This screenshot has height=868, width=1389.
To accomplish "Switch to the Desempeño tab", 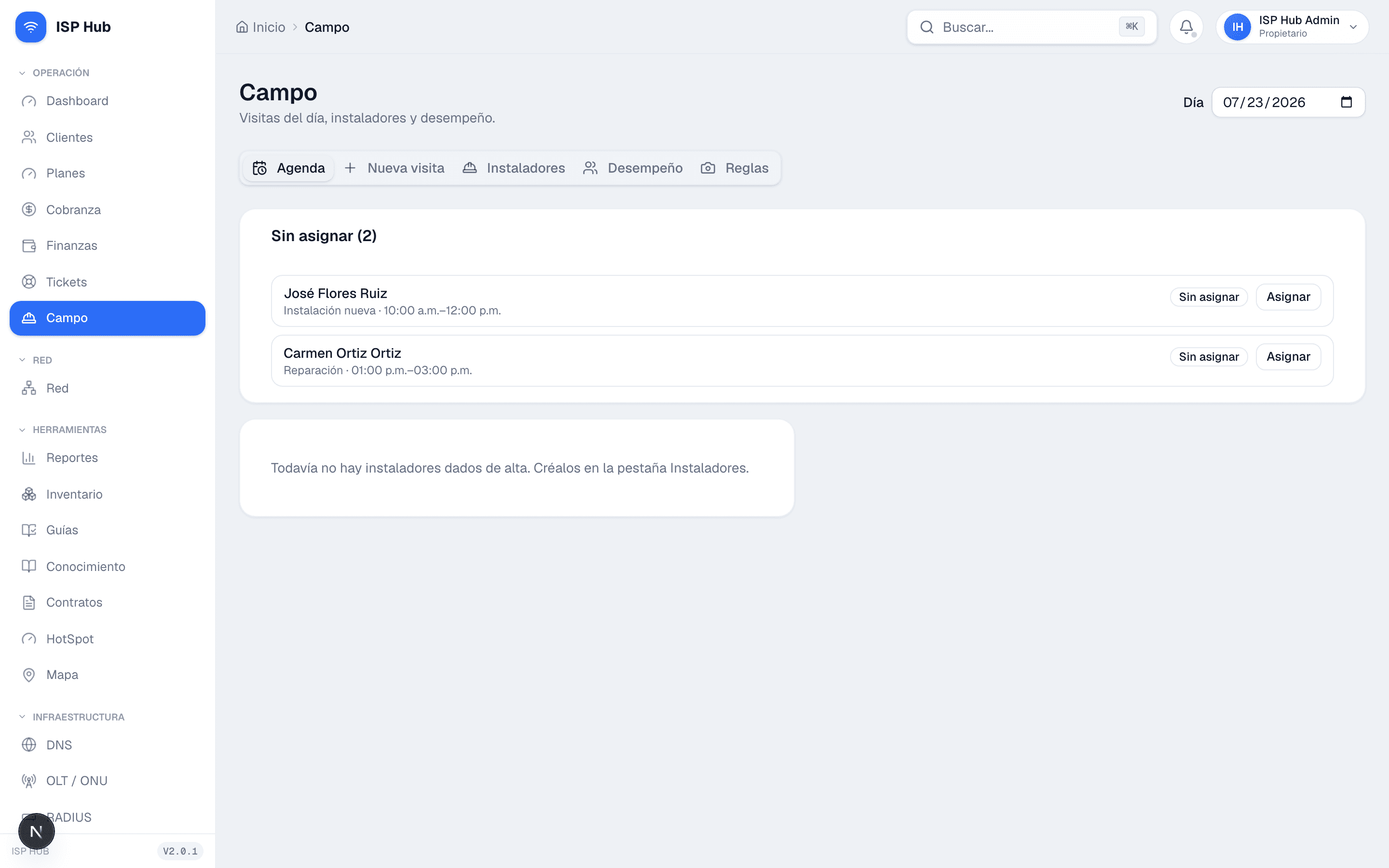I will (633, 168).
